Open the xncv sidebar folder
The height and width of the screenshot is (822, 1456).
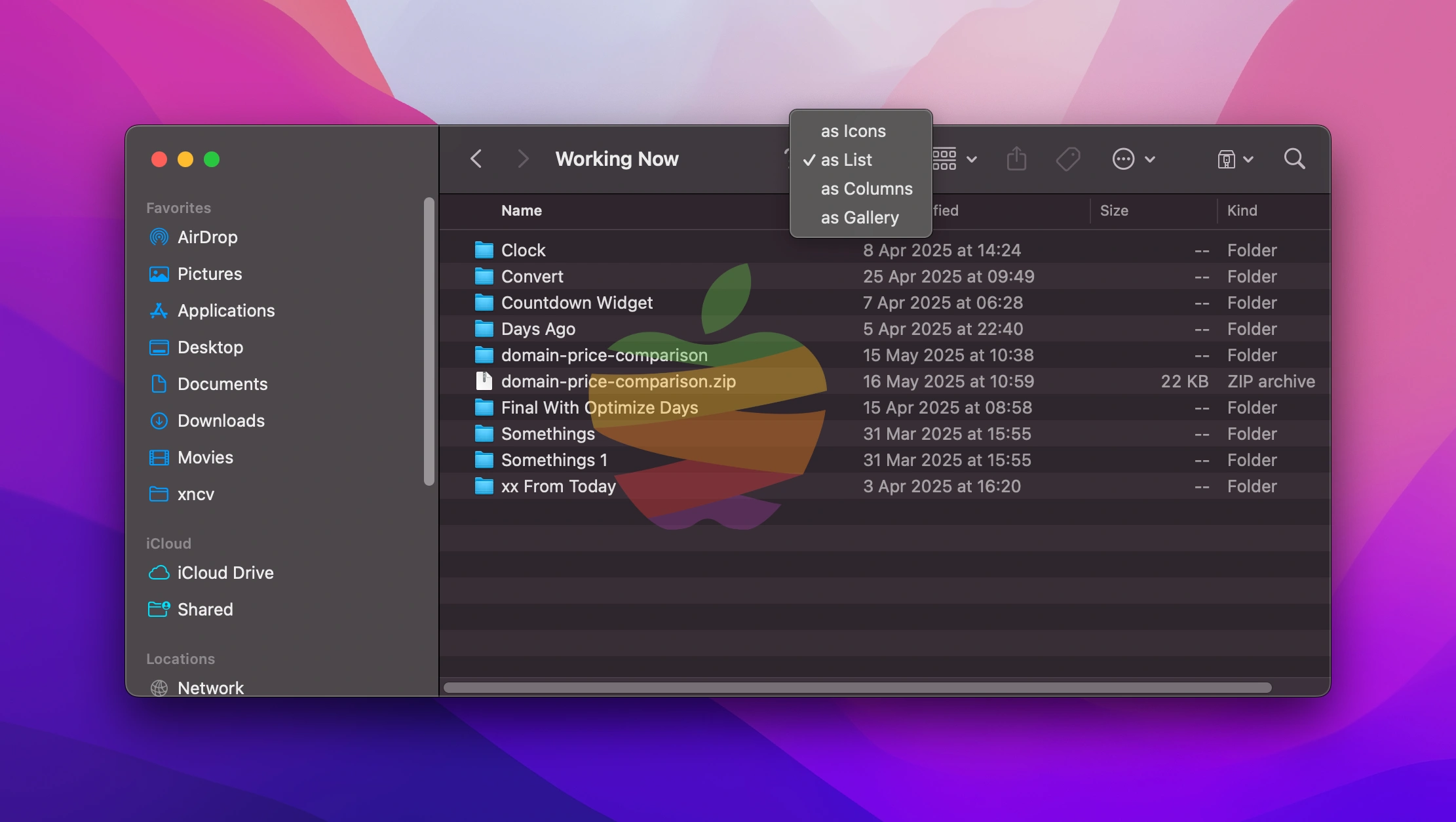click(195, 494)
